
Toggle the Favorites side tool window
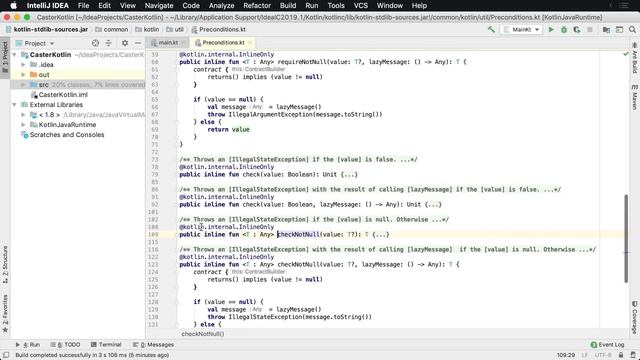tap(5, 313)
